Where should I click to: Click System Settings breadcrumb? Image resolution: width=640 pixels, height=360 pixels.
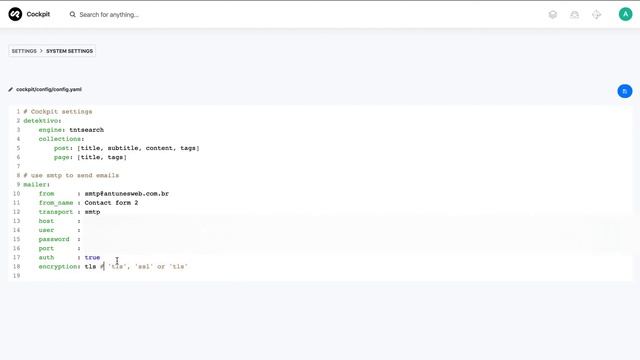[69, 51]
